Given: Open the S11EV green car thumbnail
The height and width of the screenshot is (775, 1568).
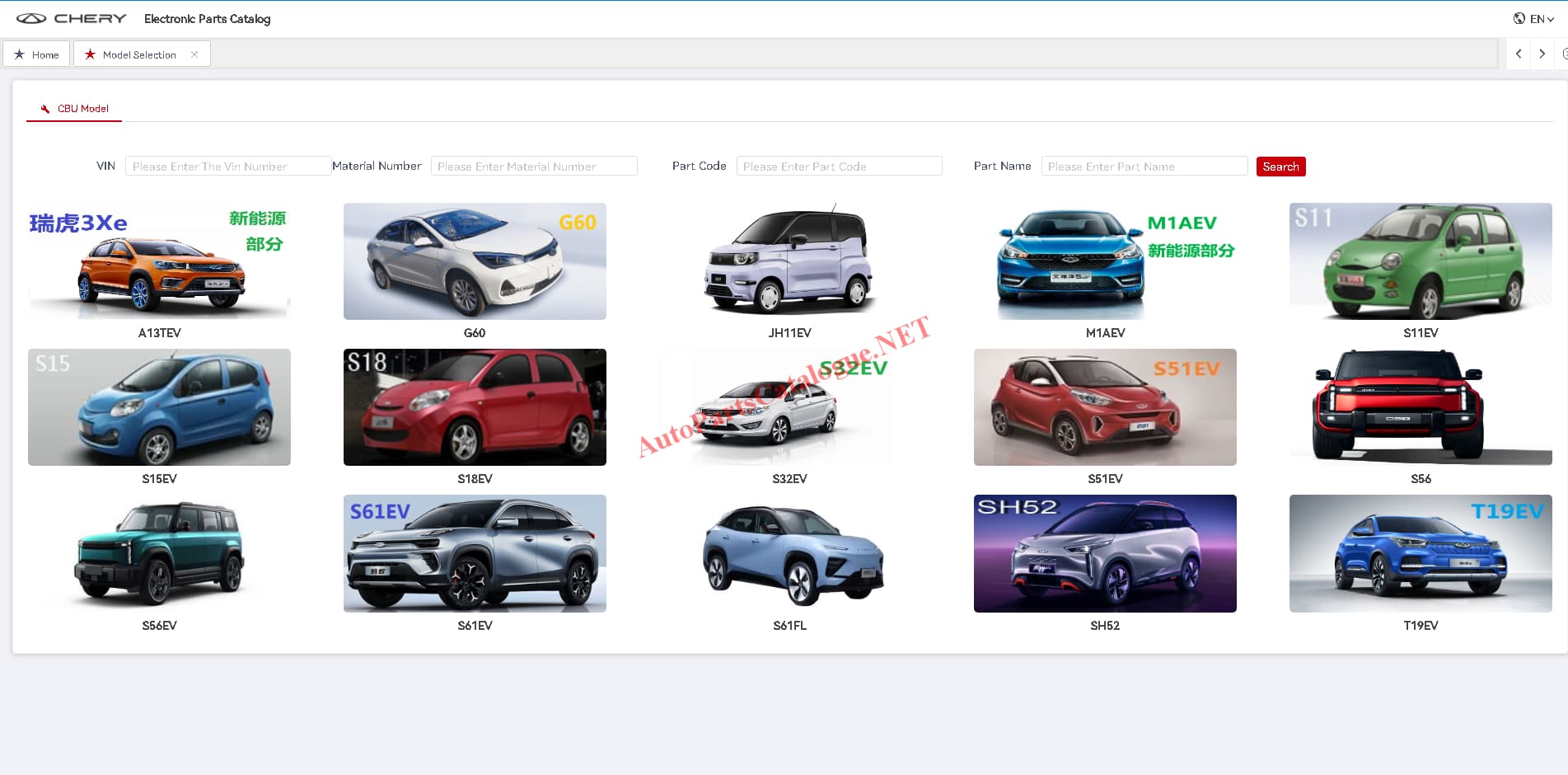Looking at the screenshot, I should coord(1421,261).
